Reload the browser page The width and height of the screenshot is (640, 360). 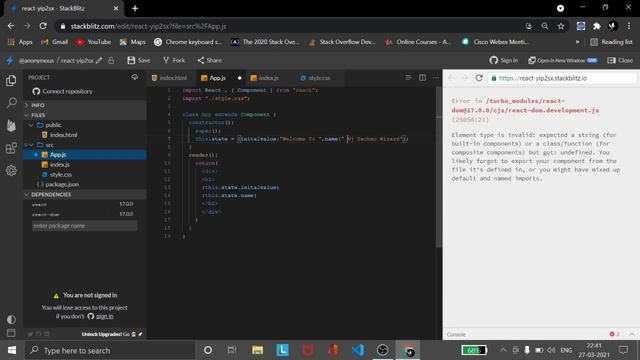[x=43, y=26]
